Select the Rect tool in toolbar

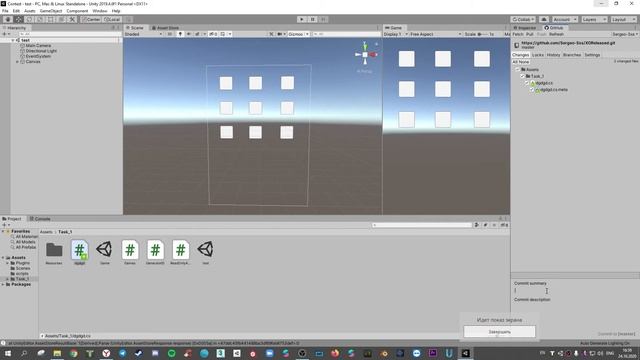pyautogui.click(x=51, y=20)
